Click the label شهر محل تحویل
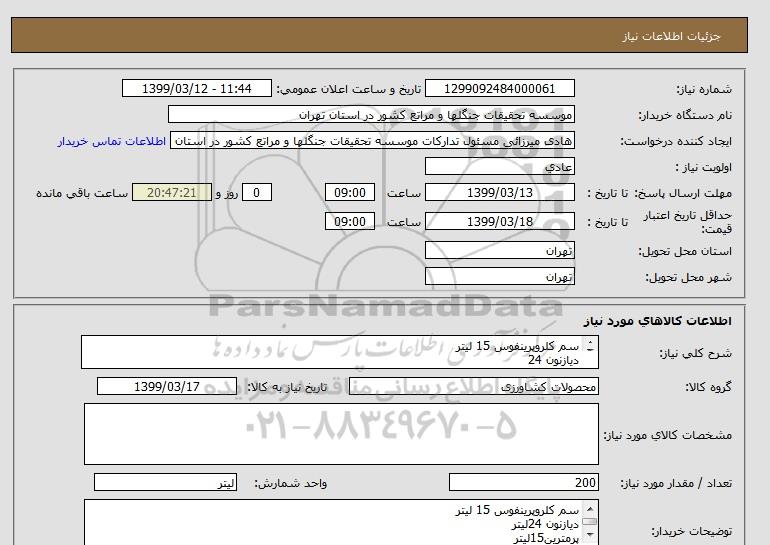This screenshot has width=770, height=545. [x=688, y=277]
